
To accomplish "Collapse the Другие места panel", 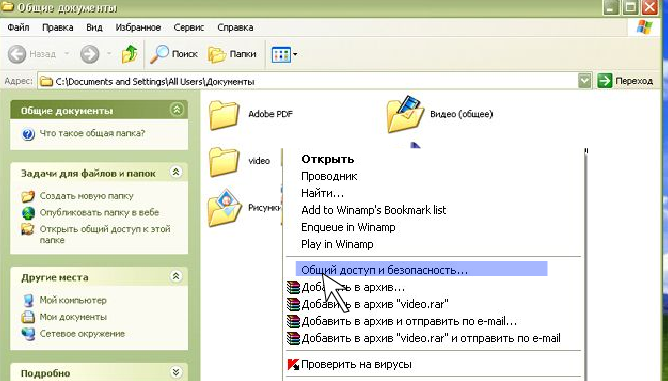I will (176, 277).
